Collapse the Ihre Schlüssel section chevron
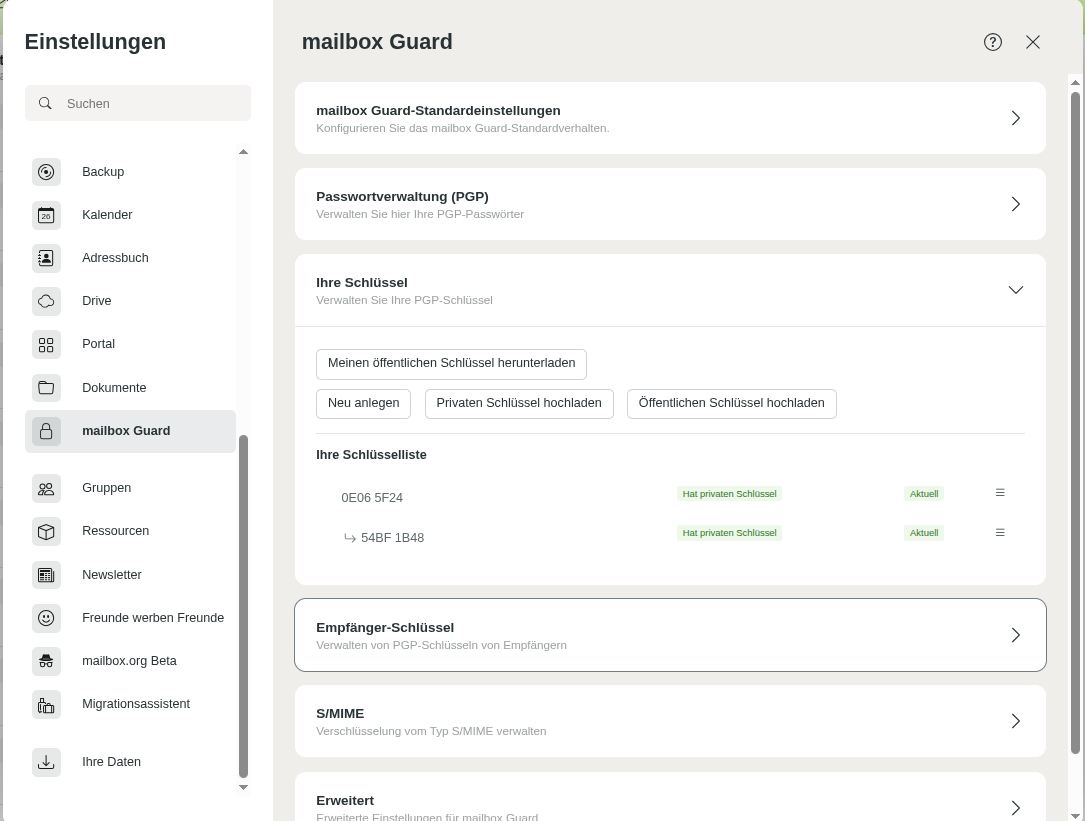 click(1016, 290)
